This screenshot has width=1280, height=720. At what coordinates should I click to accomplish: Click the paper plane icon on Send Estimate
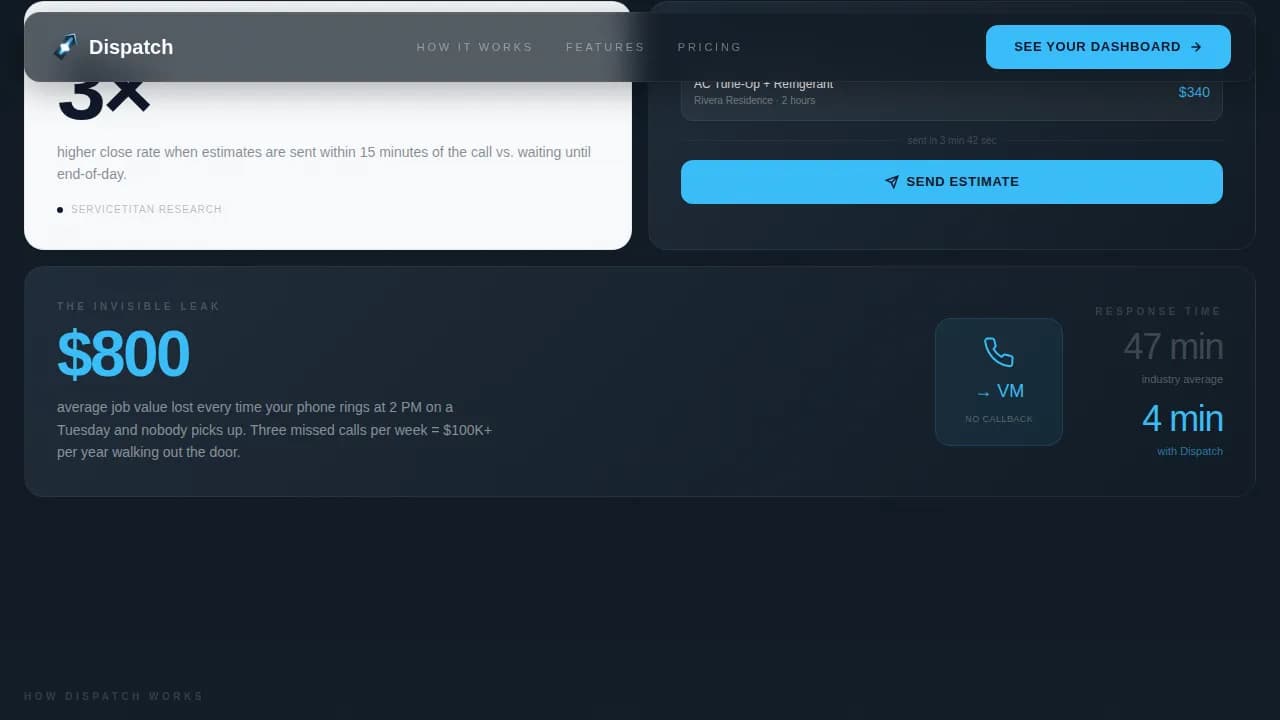click(x=892, y=182)
